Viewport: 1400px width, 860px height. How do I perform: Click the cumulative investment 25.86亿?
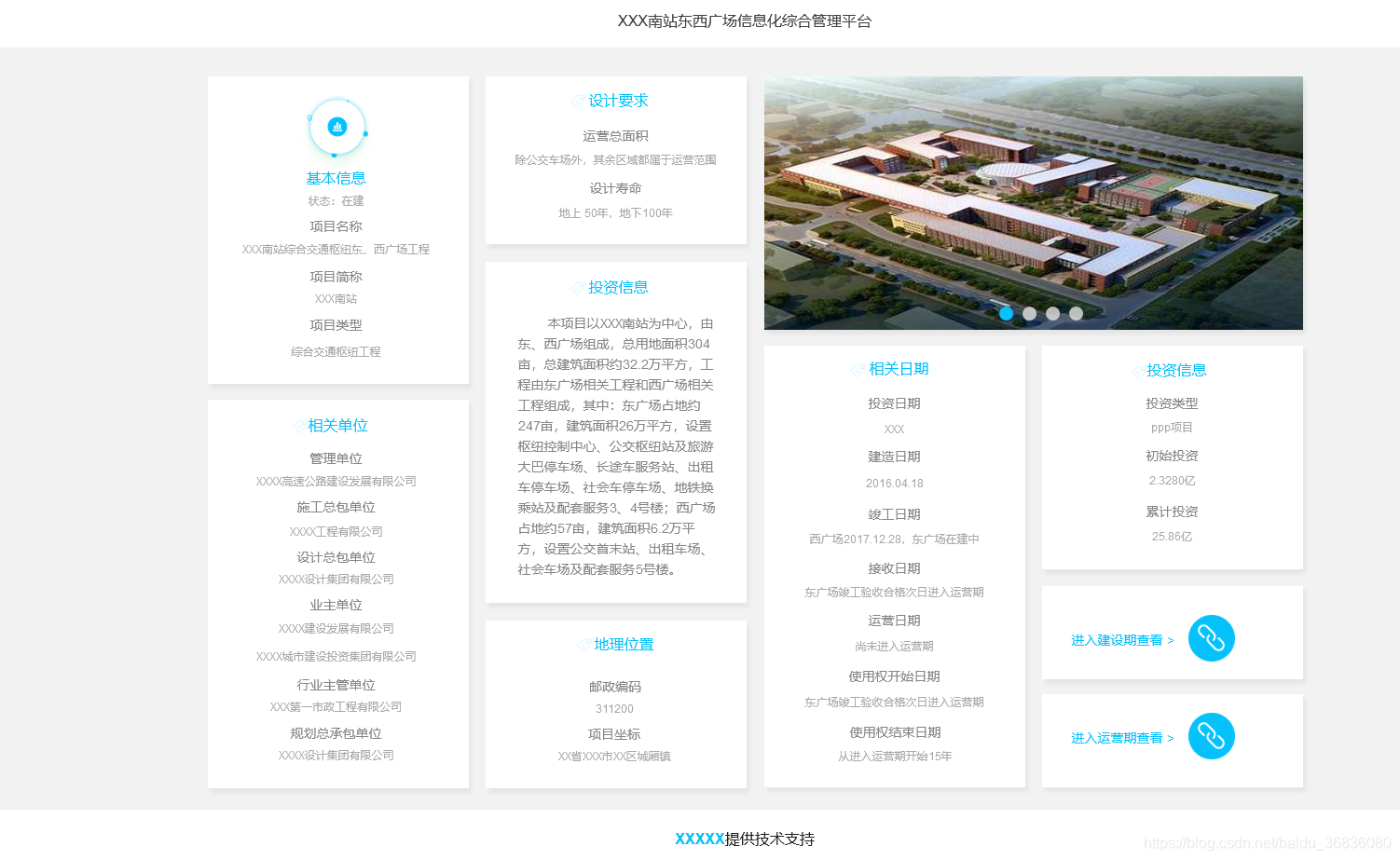coord(1172,537)
